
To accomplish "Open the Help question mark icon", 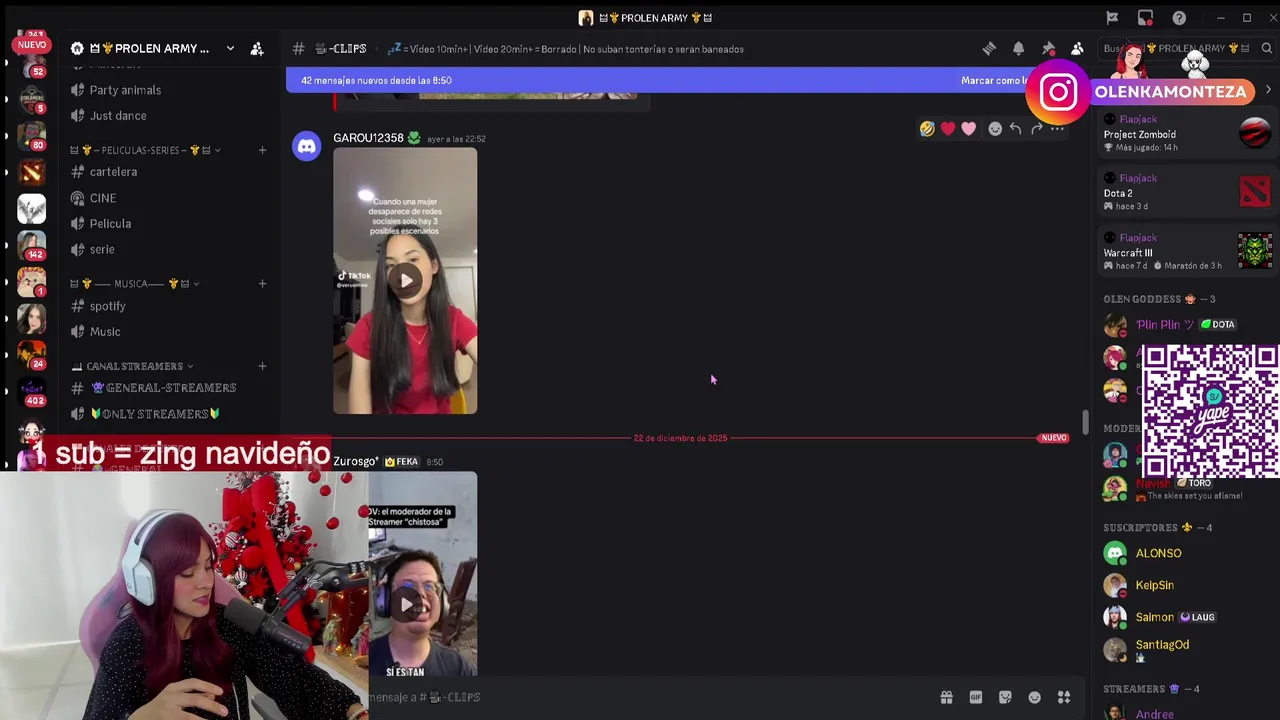I will (x=1179, y=18).
